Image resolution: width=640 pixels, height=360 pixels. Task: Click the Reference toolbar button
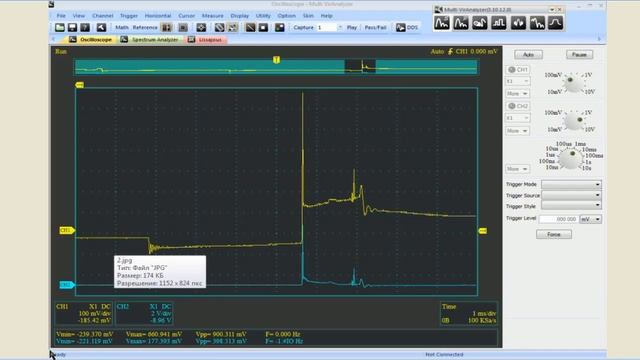click(145, 27)
